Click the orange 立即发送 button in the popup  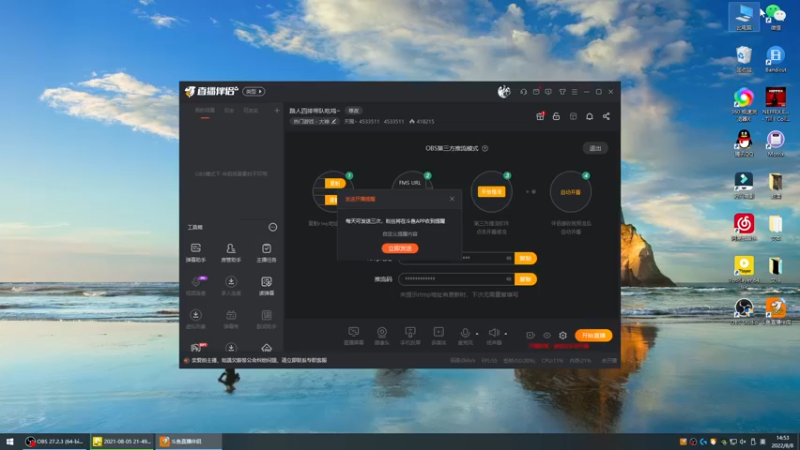[400, 248]
